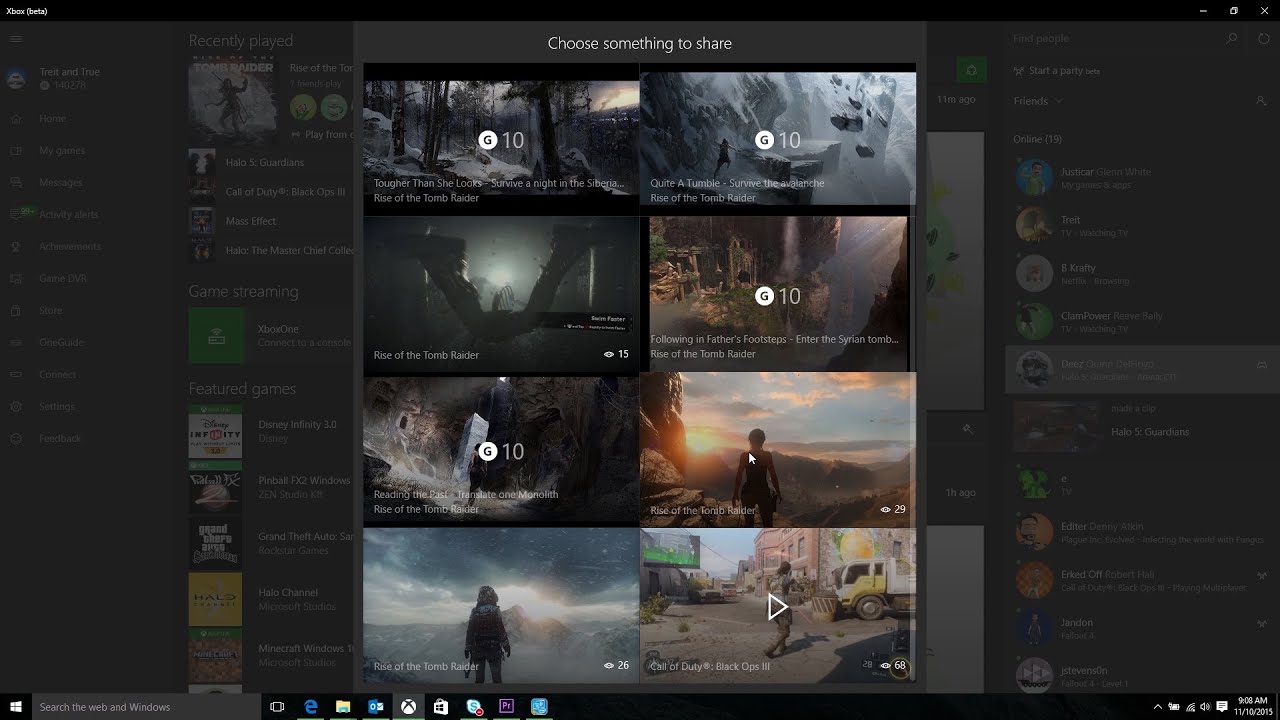The width and height of the screenshot is (1280, 720).
Task: Click the controller icon on Deez's row
Action: pyautogui.click(x=1261, y=365)
